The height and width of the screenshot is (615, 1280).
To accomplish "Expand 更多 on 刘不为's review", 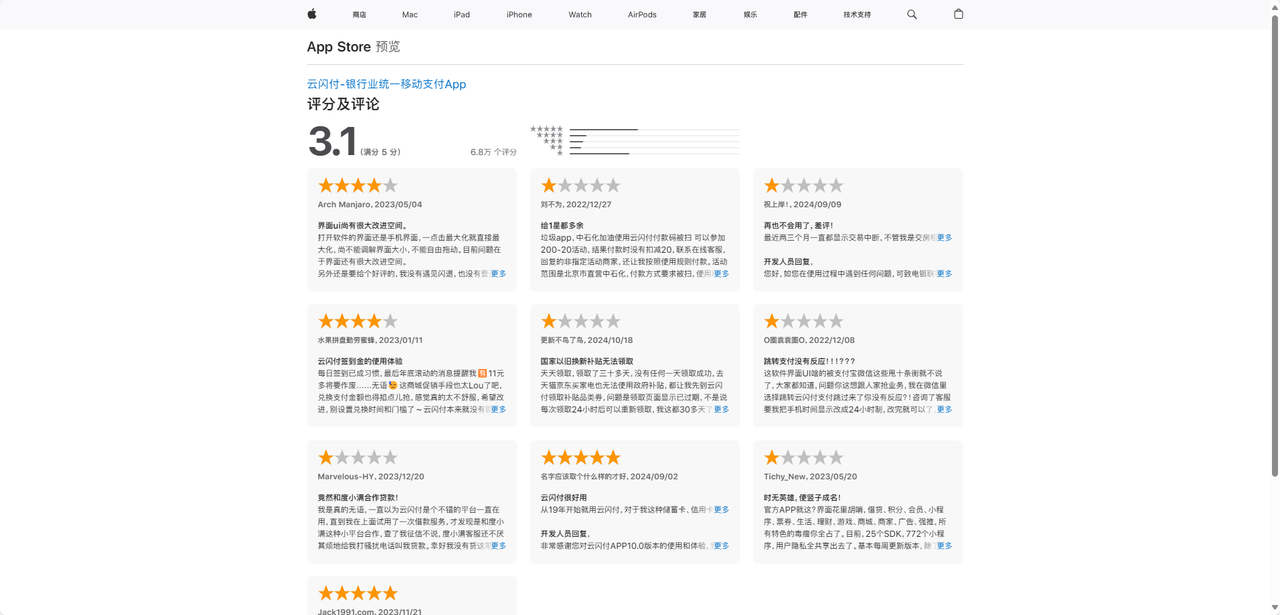I will pyautogui.click(x=721, y=274).
